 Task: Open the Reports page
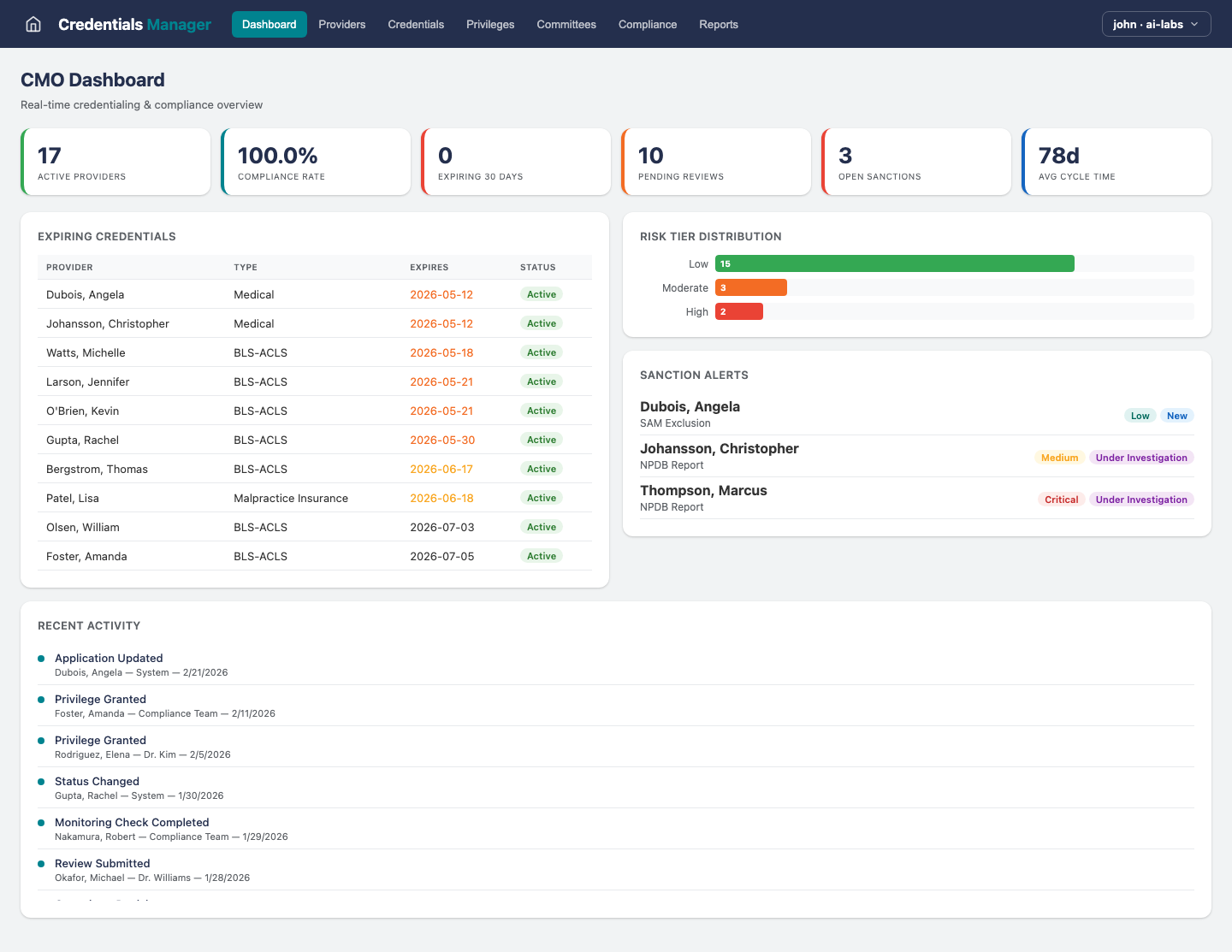(x=718, y=24)
